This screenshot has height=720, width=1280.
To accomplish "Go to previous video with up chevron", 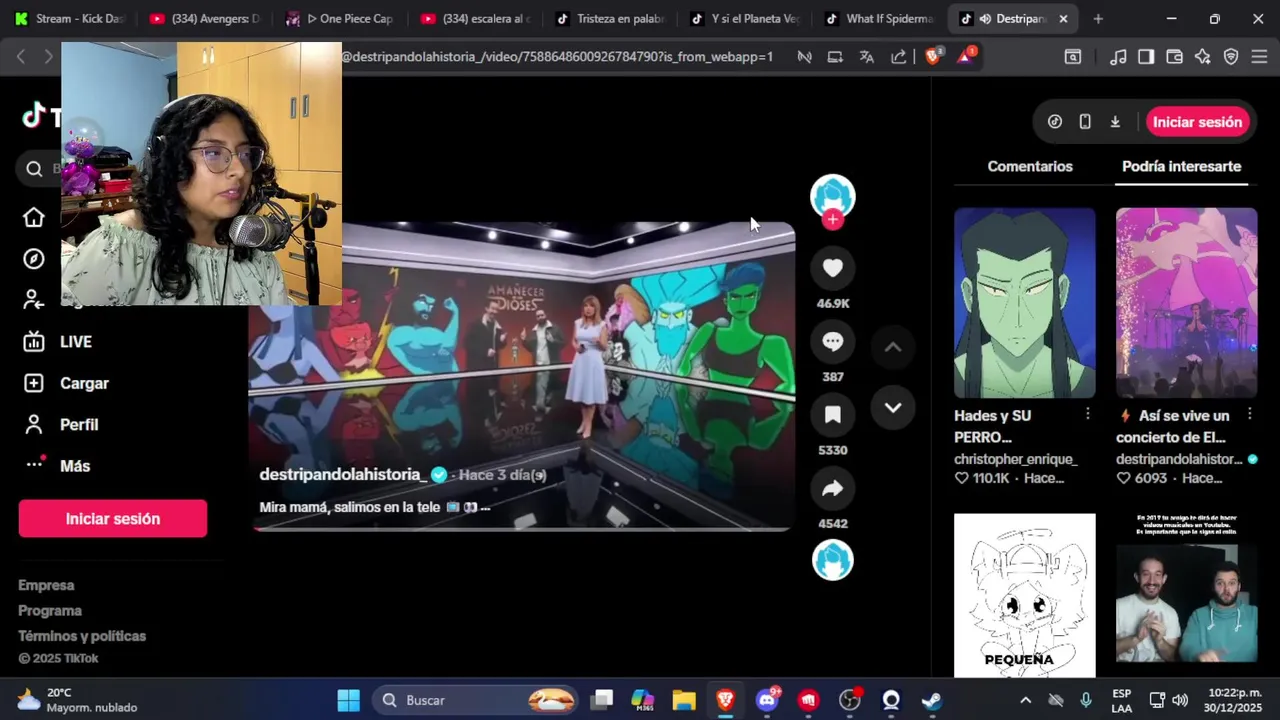I will click(893, 347).
